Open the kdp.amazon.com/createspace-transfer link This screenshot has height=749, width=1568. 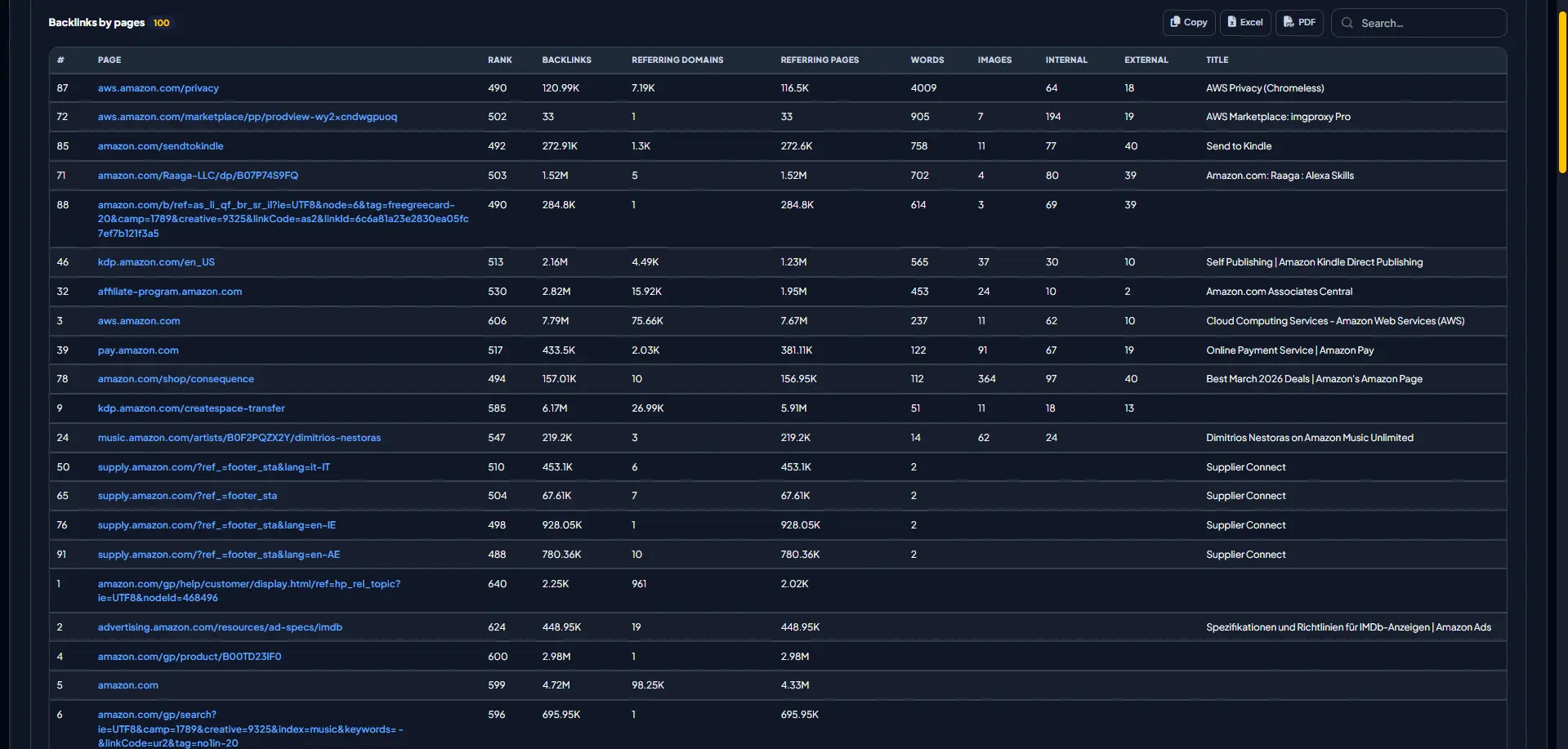coord(191,408)
